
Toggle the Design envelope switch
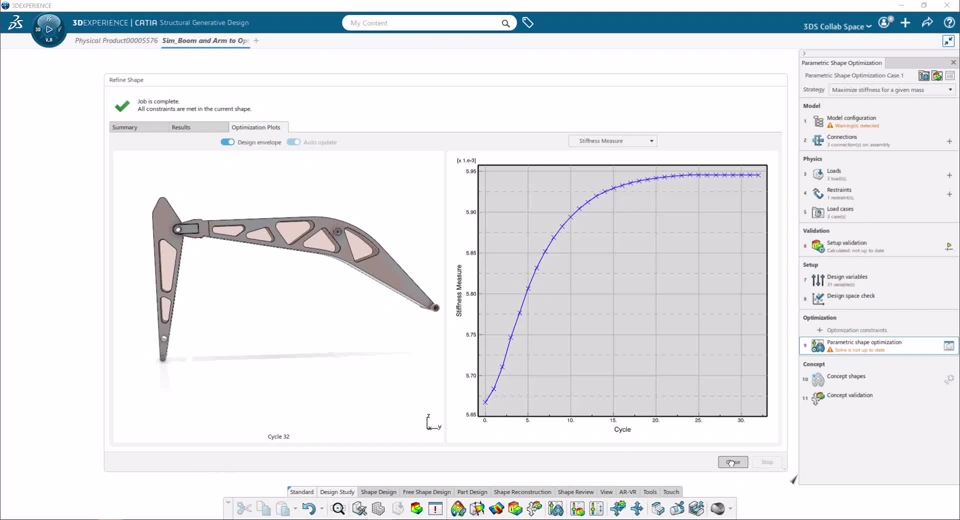point(228,142)
